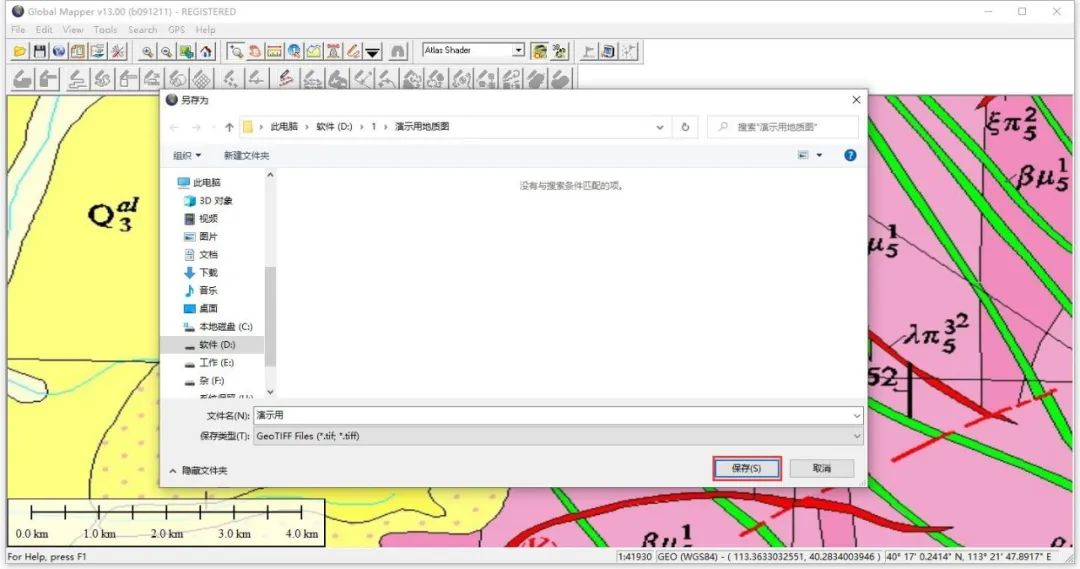
Task: Select the Zoom tool with dashed box
Action: coord(236,51)
